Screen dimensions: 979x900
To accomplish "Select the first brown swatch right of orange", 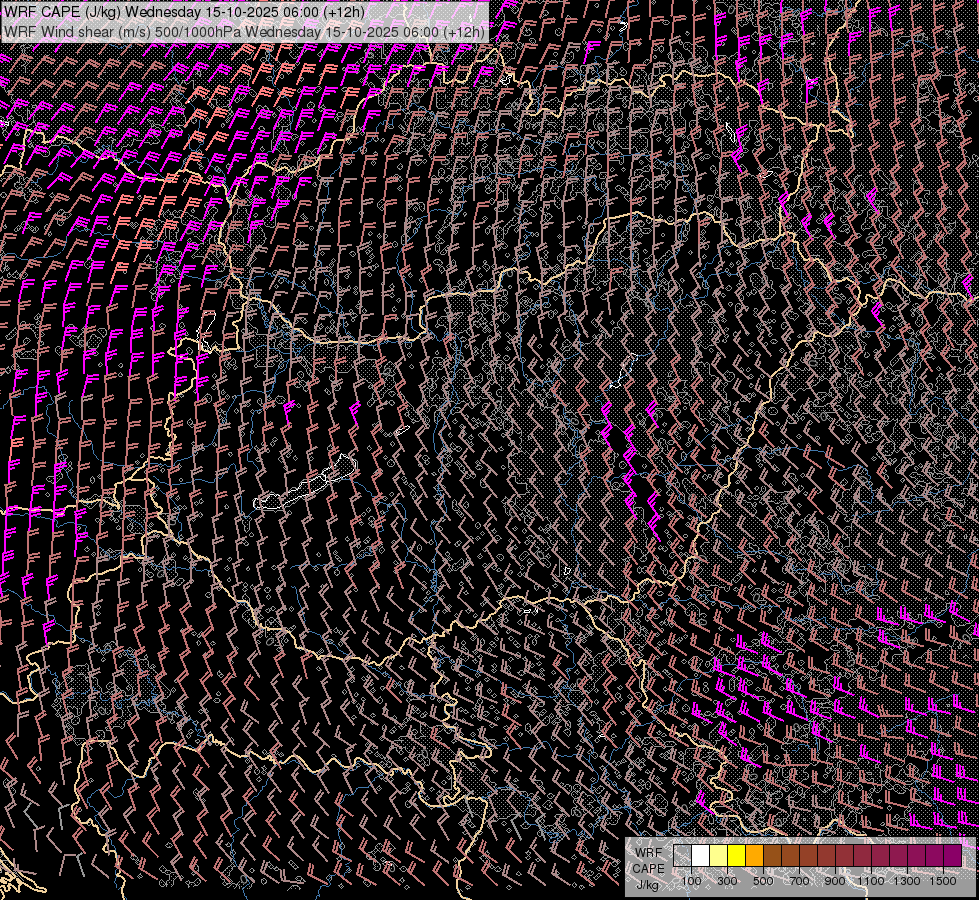I will [772, 856].
